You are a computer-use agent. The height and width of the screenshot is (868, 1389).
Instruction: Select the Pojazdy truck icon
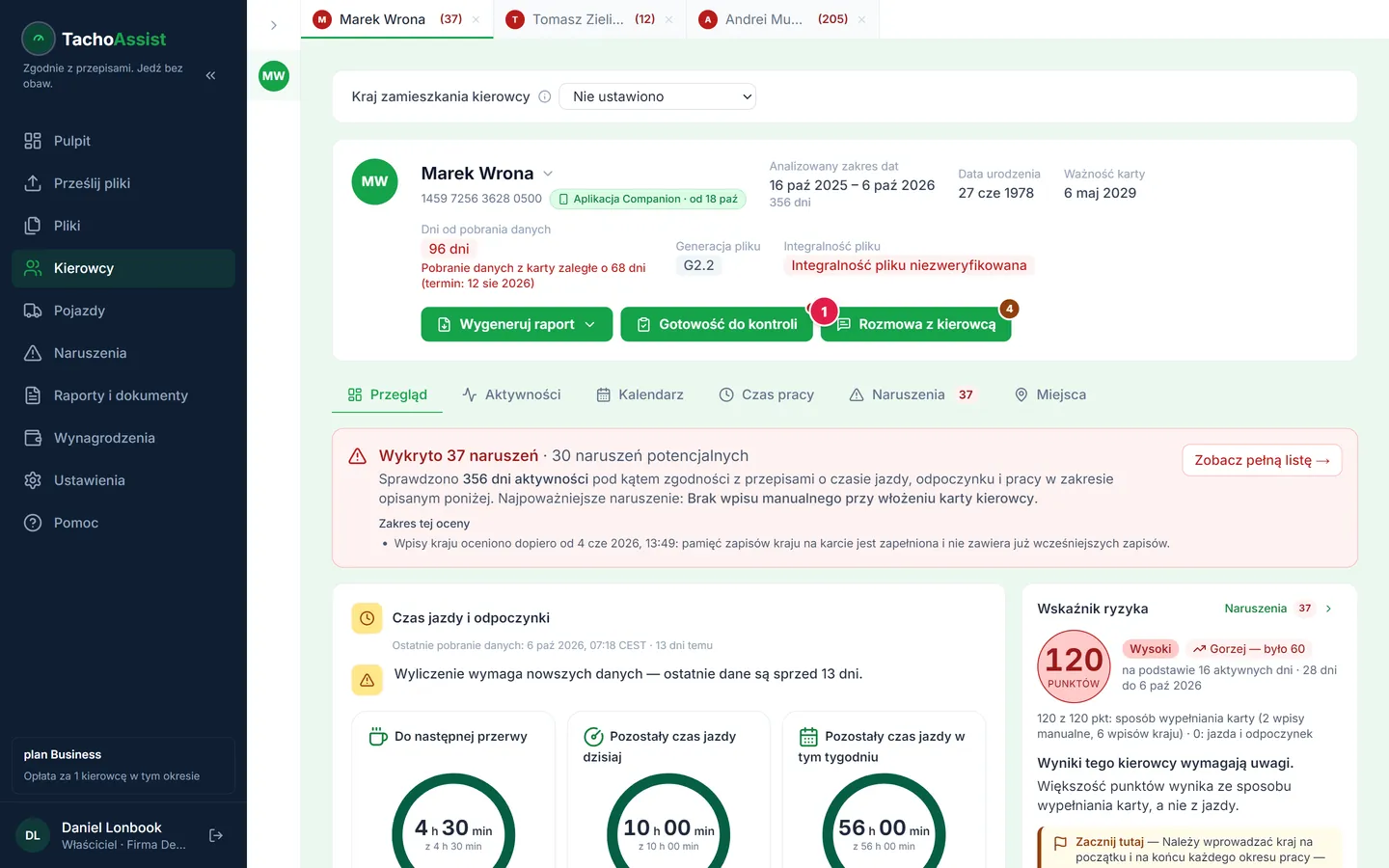tap(33, 311)
